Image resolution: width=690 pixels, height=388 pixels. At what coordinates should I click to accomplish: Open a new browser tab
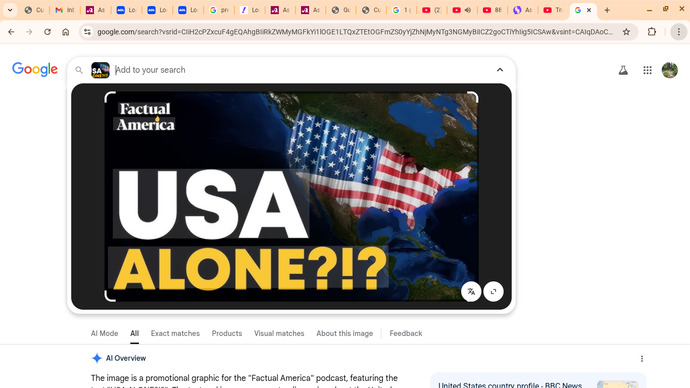point(607,10)
